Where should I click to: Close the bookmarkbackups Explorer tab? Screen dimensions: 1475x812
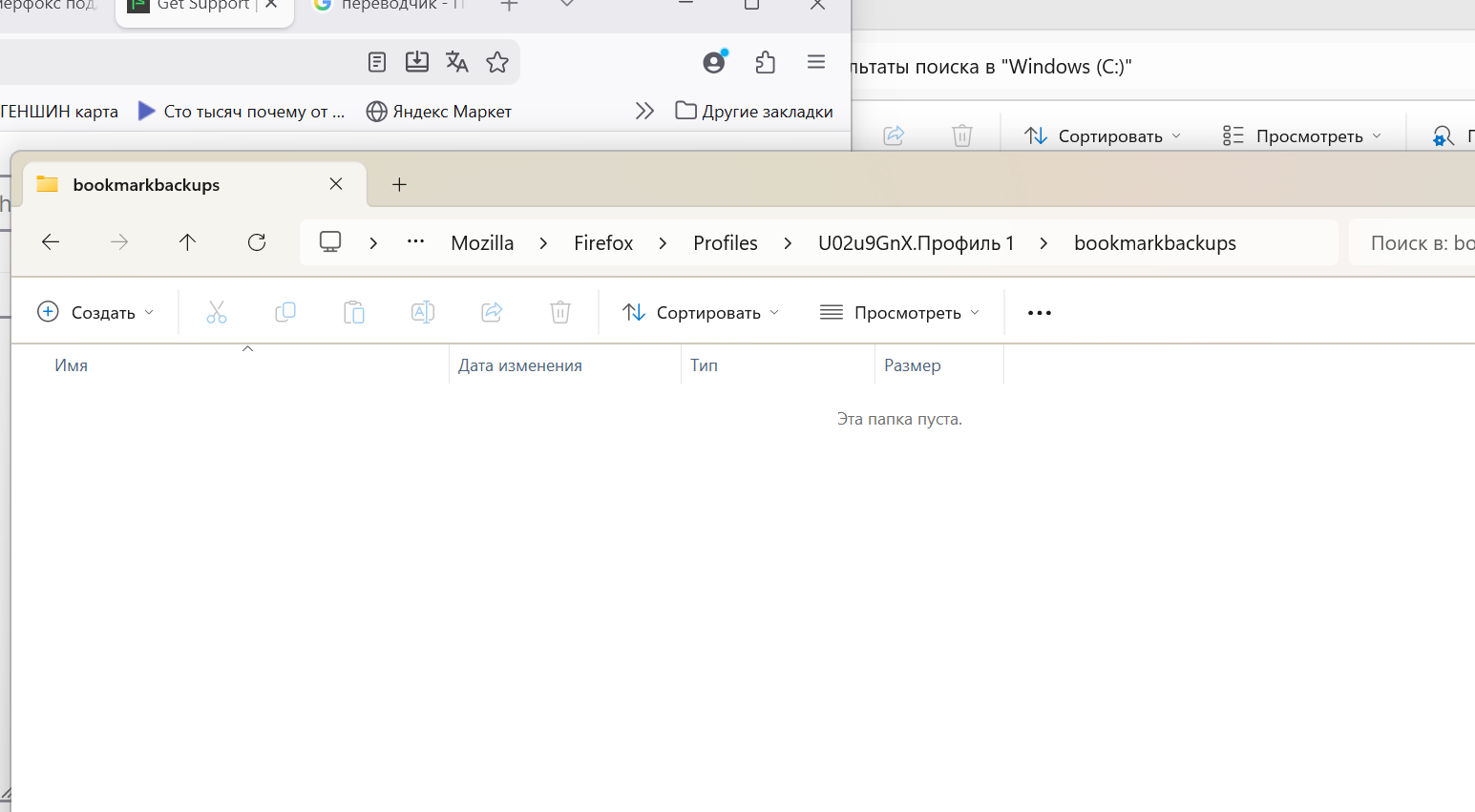click(x=336, y=184)
